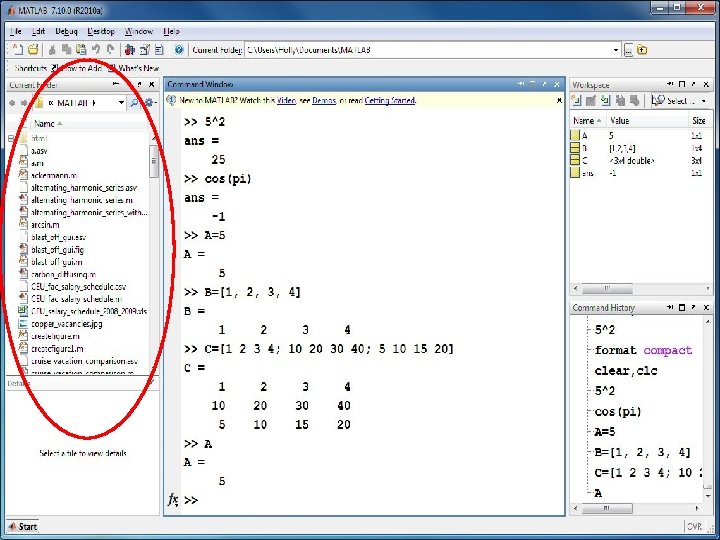Screen dimensions: 720x540
Task: Click the Cut scissors icon
Action: coord(52,50)
